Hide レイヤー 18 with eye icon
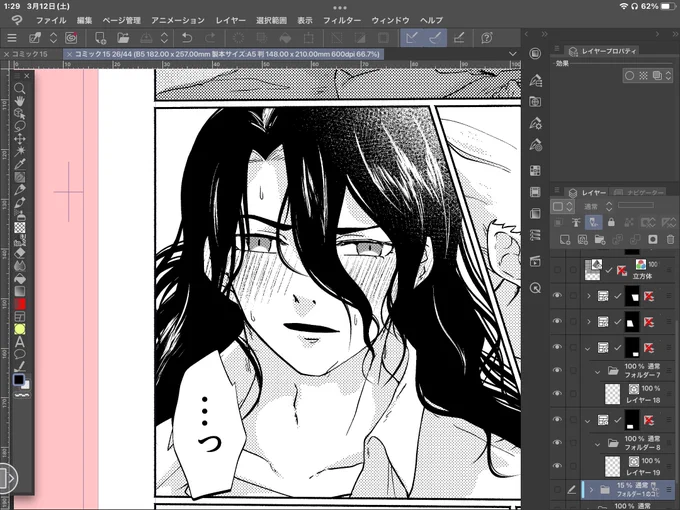The height and width of the screenshot is (510, 680). pyautogui.click(x=557, y=393)
